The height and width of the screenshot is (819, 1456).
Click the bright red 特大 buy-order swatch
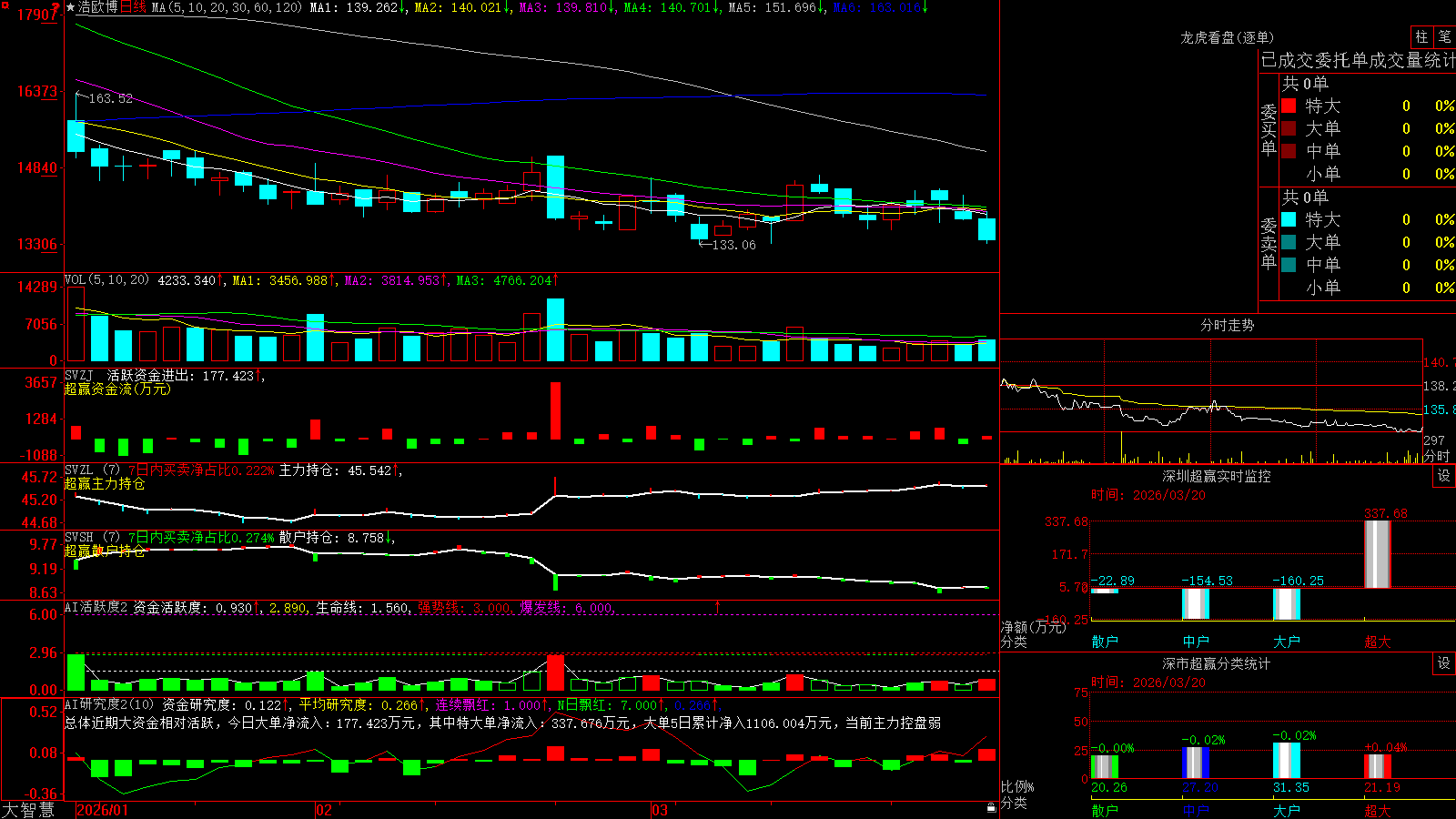(x=1289, y=106)
